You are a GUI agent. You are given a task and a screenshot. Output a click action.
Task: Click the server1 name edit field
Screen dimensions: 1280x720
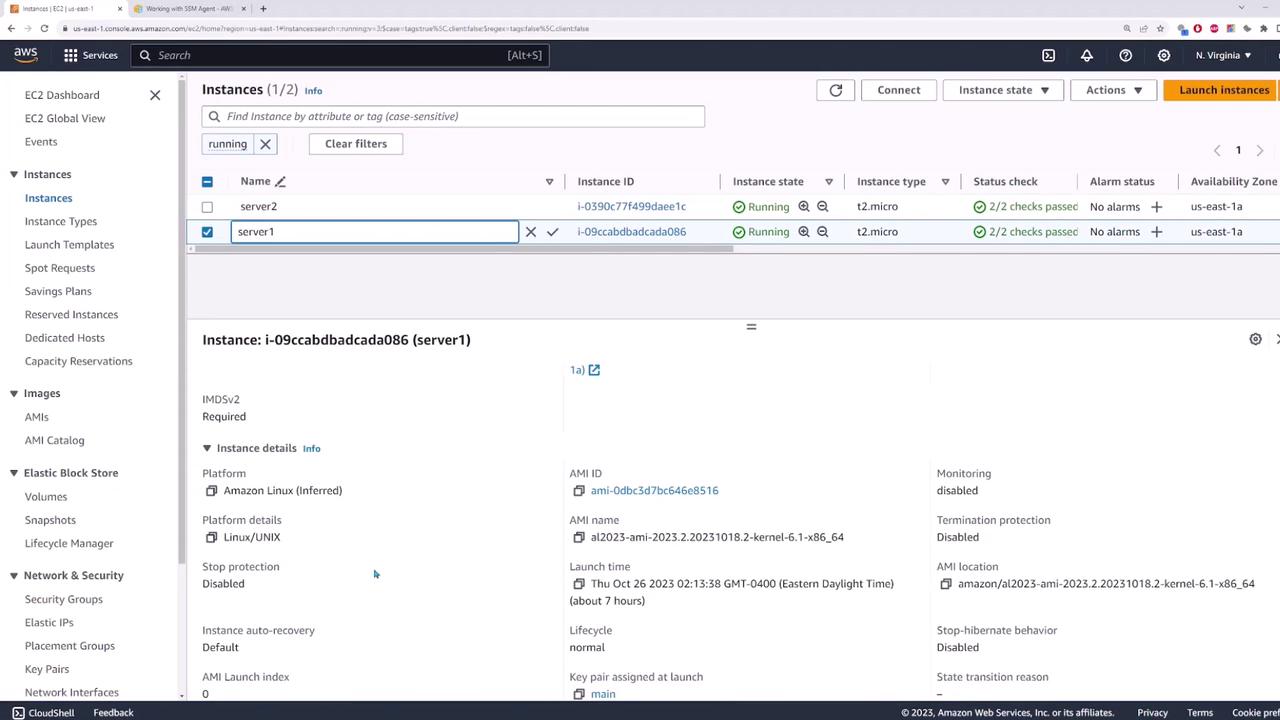tap(375, 232)
